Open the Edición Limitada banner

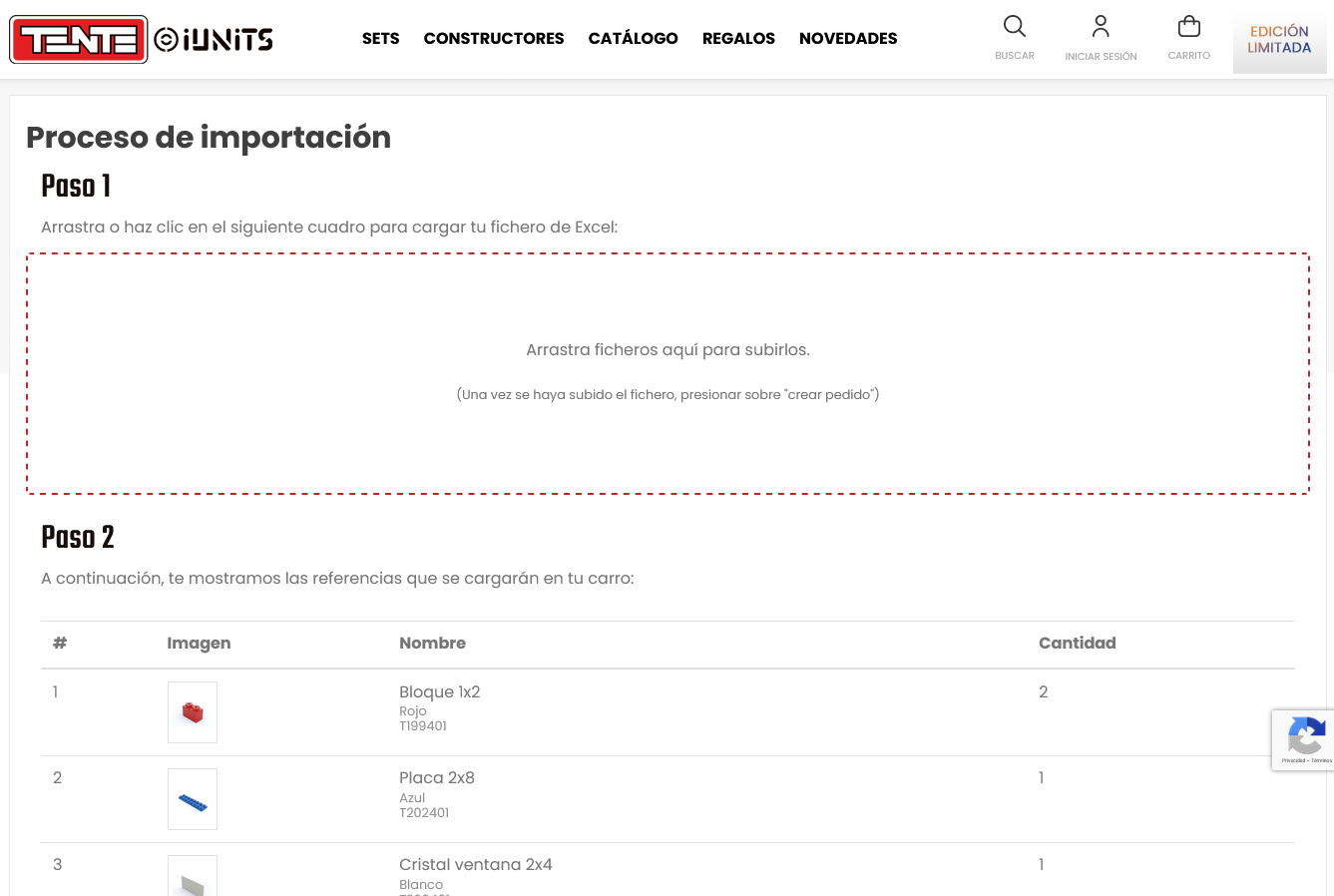coord(1280,41)
